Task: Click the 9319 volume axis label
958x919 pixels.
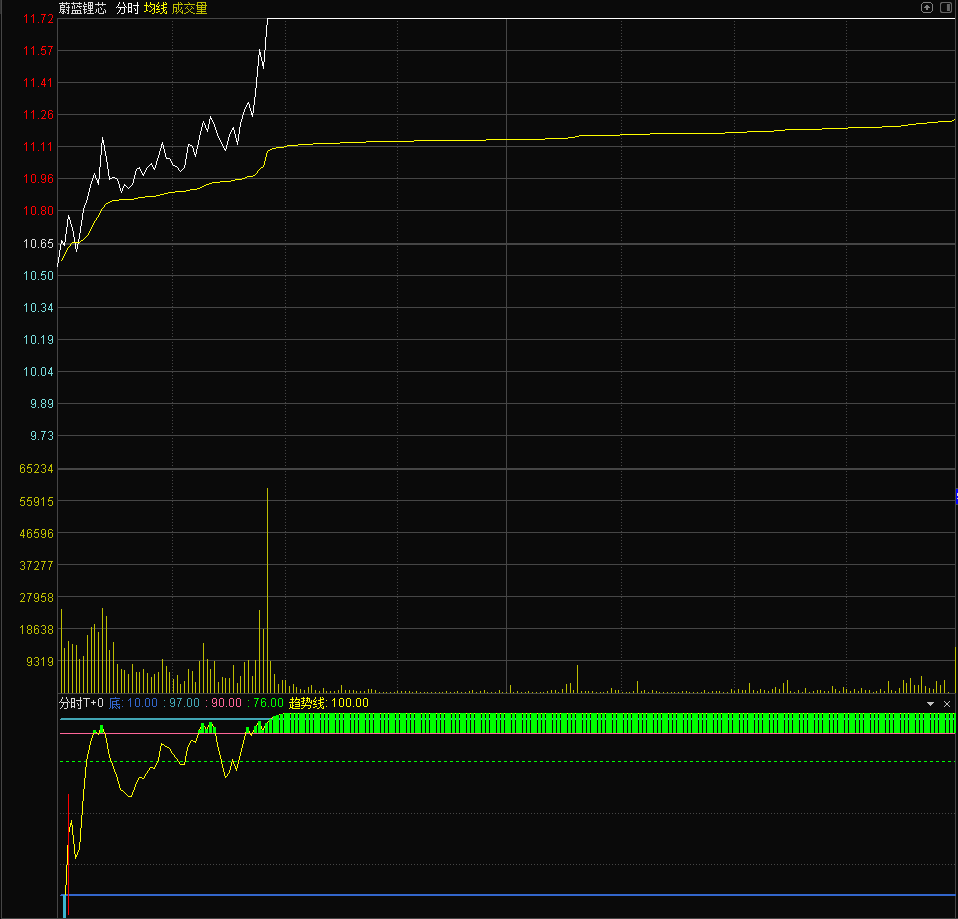Action: point(40,662)
